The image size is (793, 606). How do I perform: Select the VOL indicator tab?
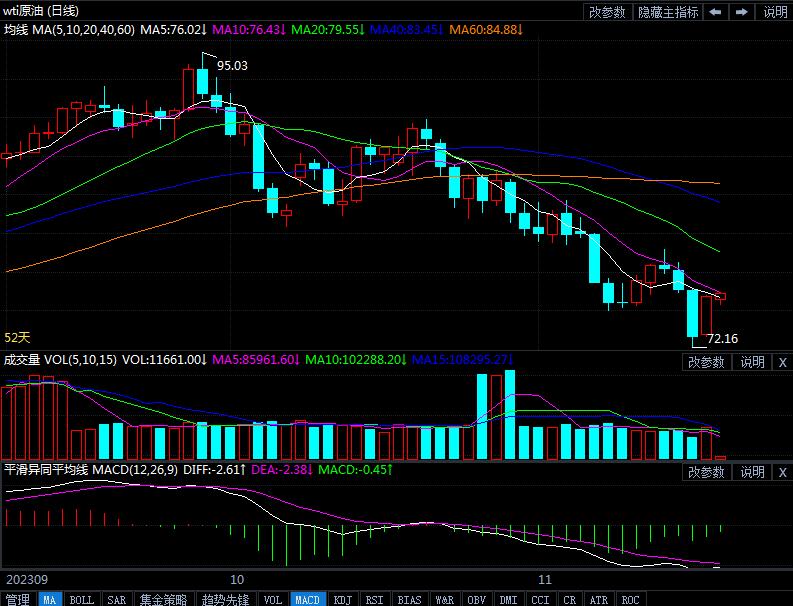tap(273, 599)
